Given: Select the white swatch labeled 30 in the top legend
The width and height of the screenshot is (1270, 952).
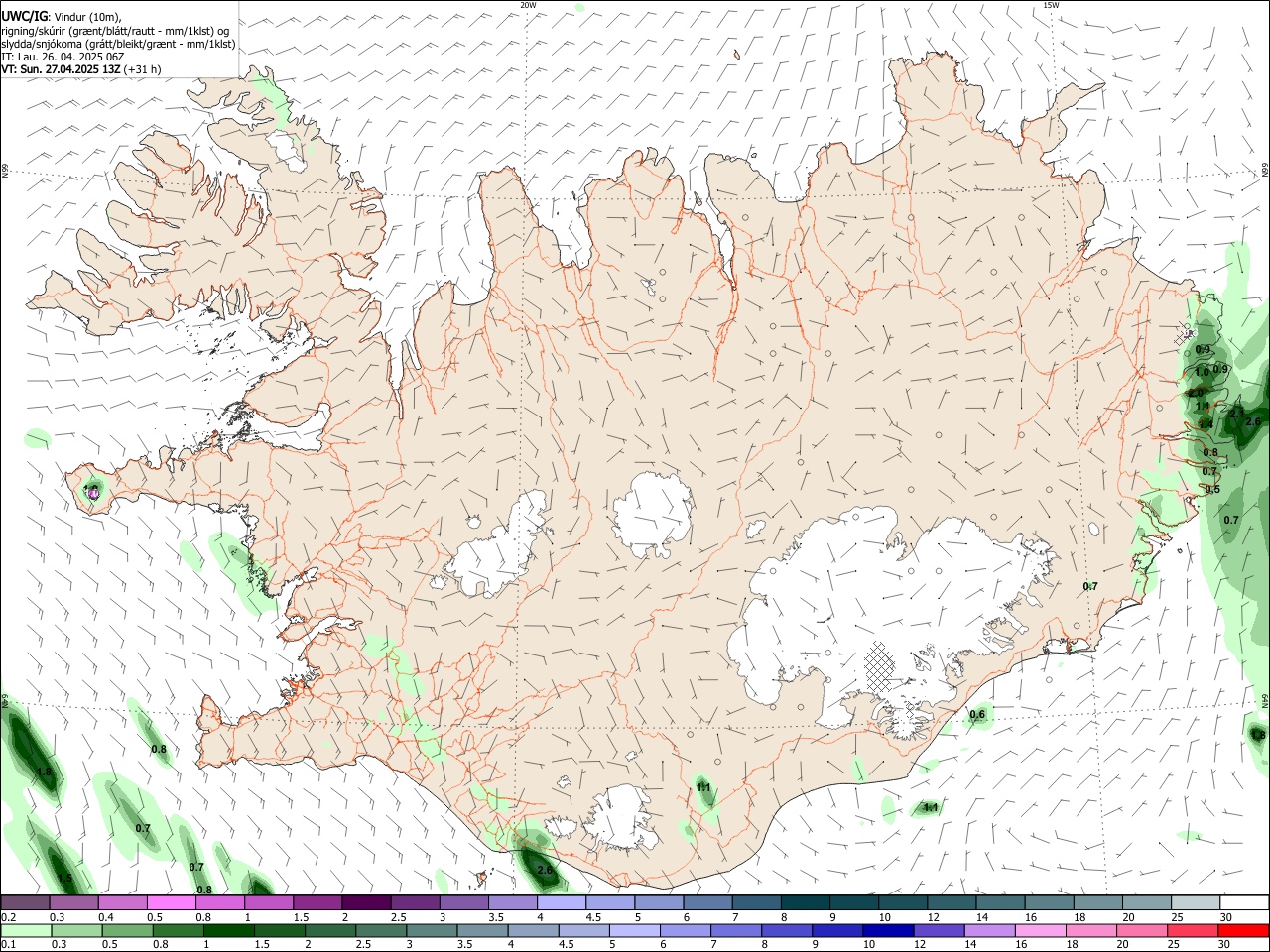Looking at the screenshot, I should pos(1243,902).
